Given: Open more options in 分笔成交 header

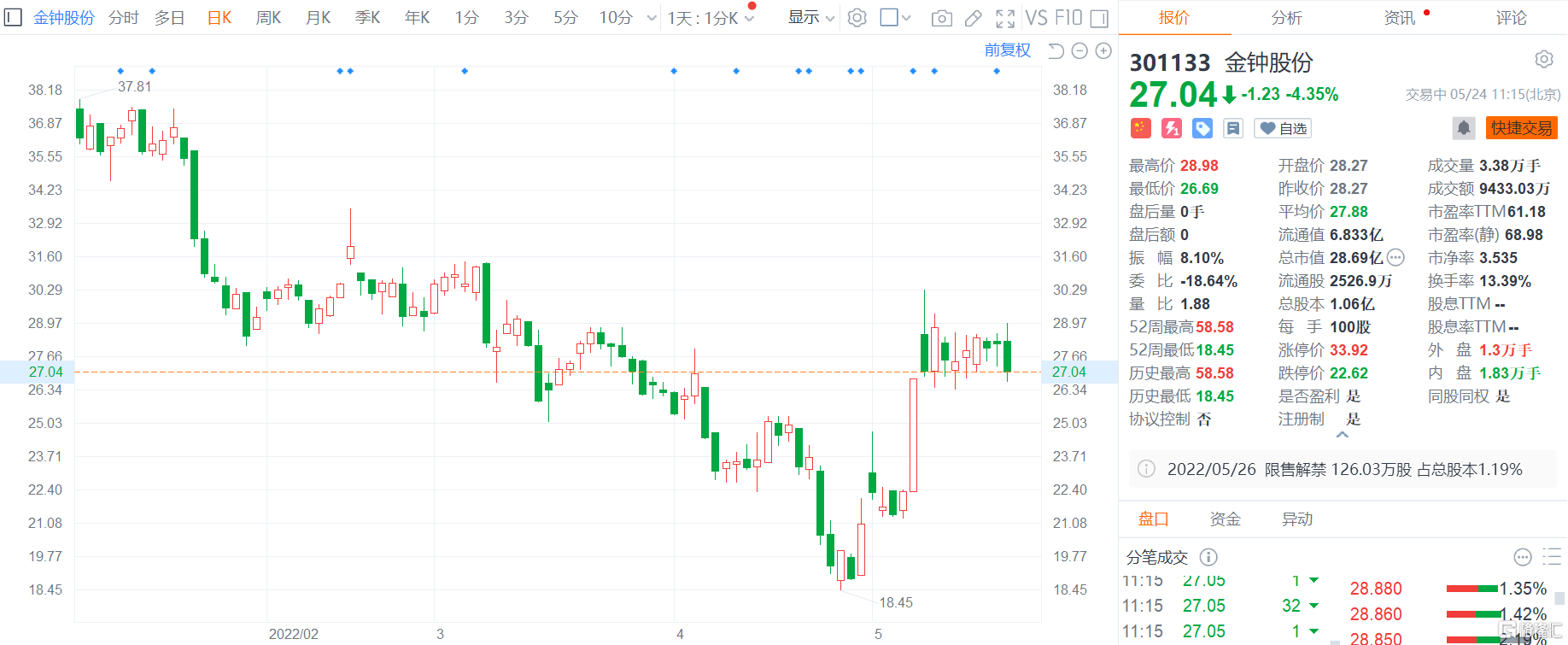Looking at the screenshot, I should (x=1523, y=557).
